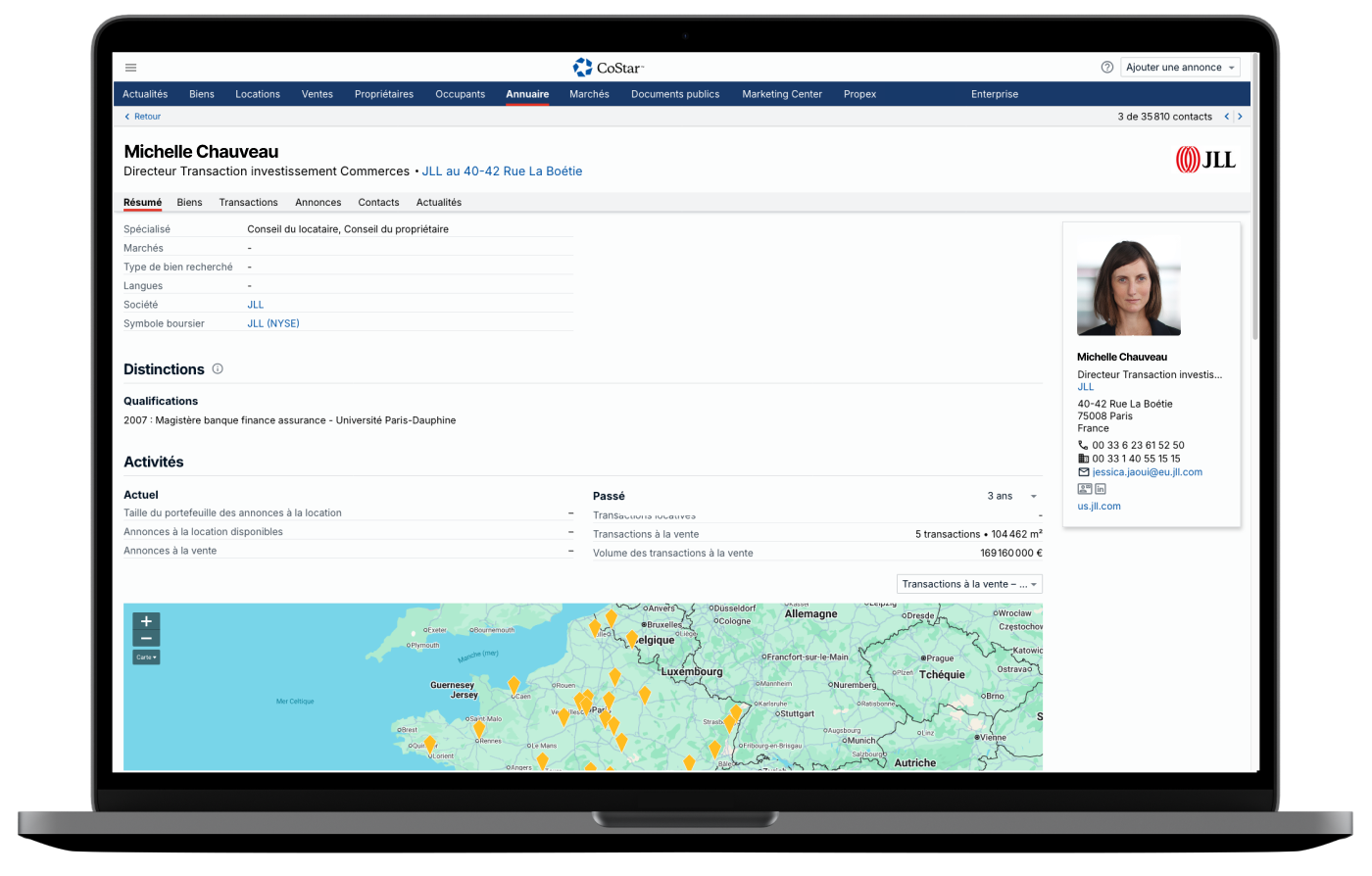Open the Transactions à la vente dropdown
The width and height of the screenshot is (1372, 876).
(969, 584)
